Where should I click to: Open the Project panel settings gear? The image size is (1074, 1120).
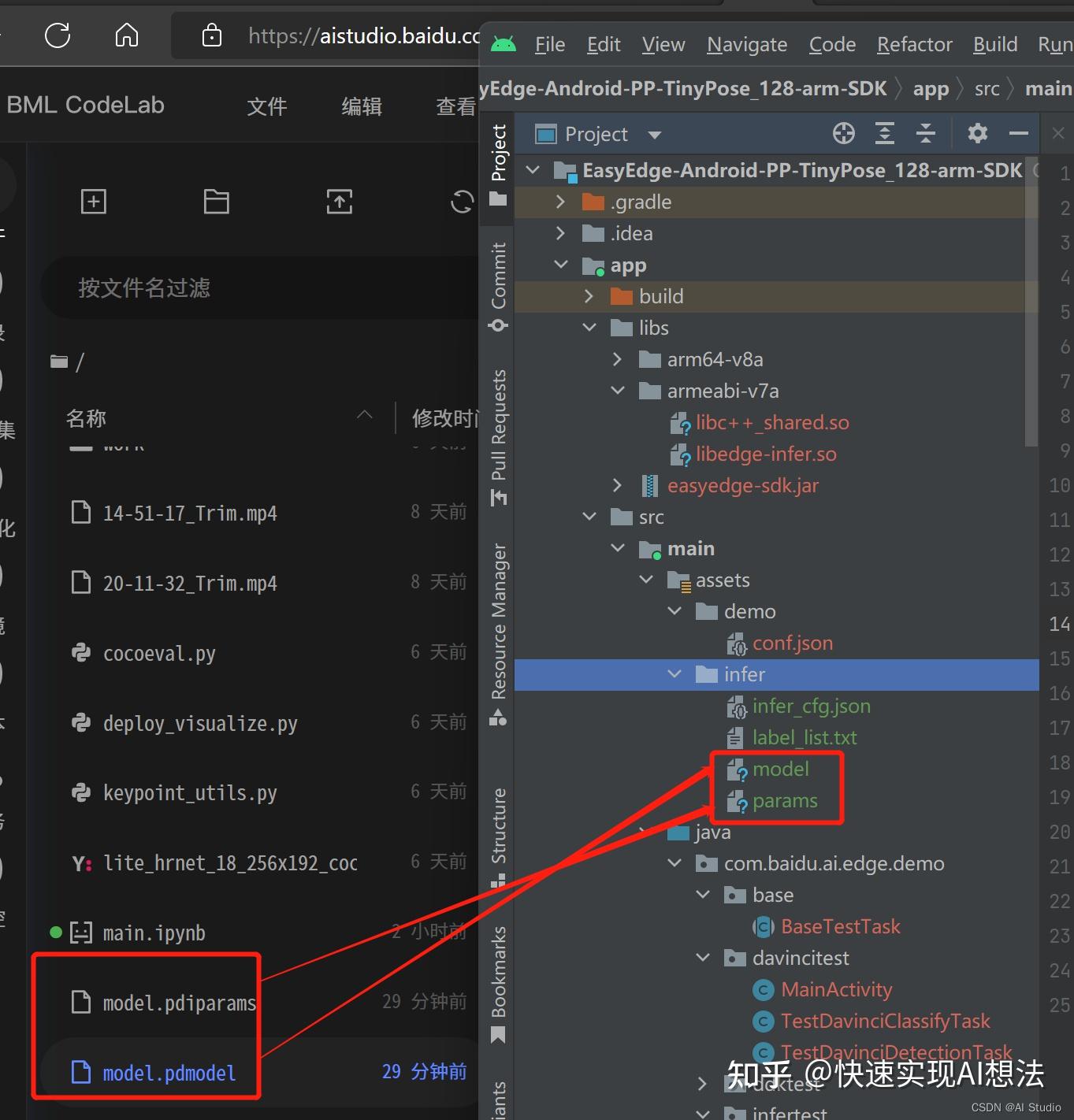(977, 133)
